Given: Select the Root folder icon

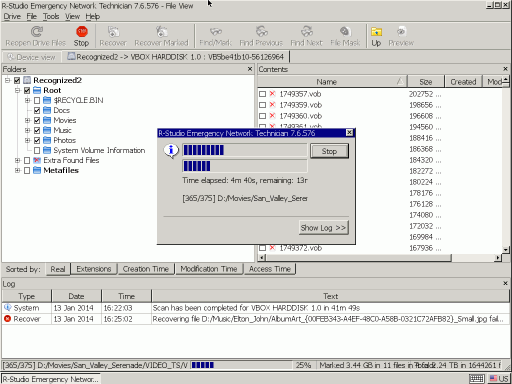Looking at the screenshot, I should coord(37,90).
